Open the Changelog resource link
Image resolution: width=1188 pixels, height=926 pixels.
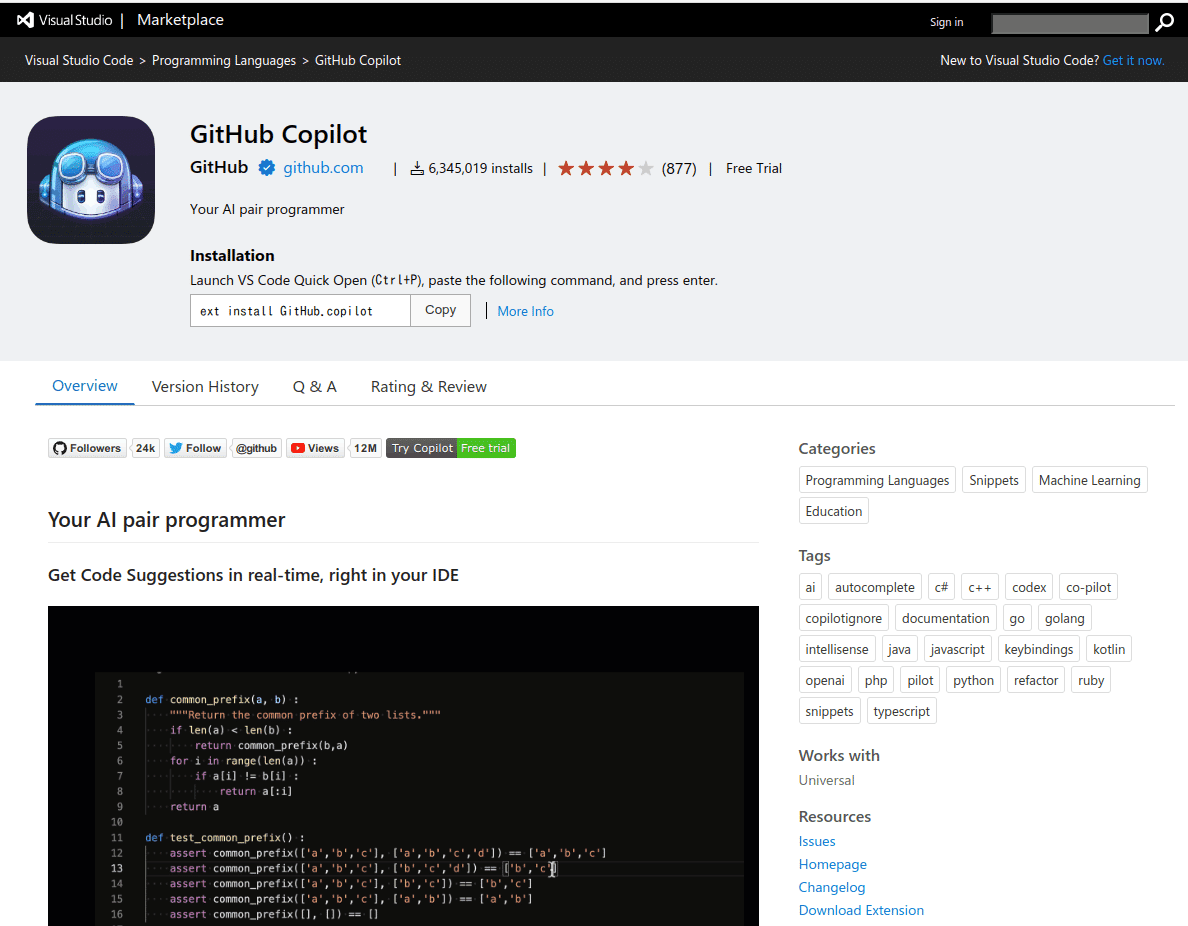coord(831,887)
